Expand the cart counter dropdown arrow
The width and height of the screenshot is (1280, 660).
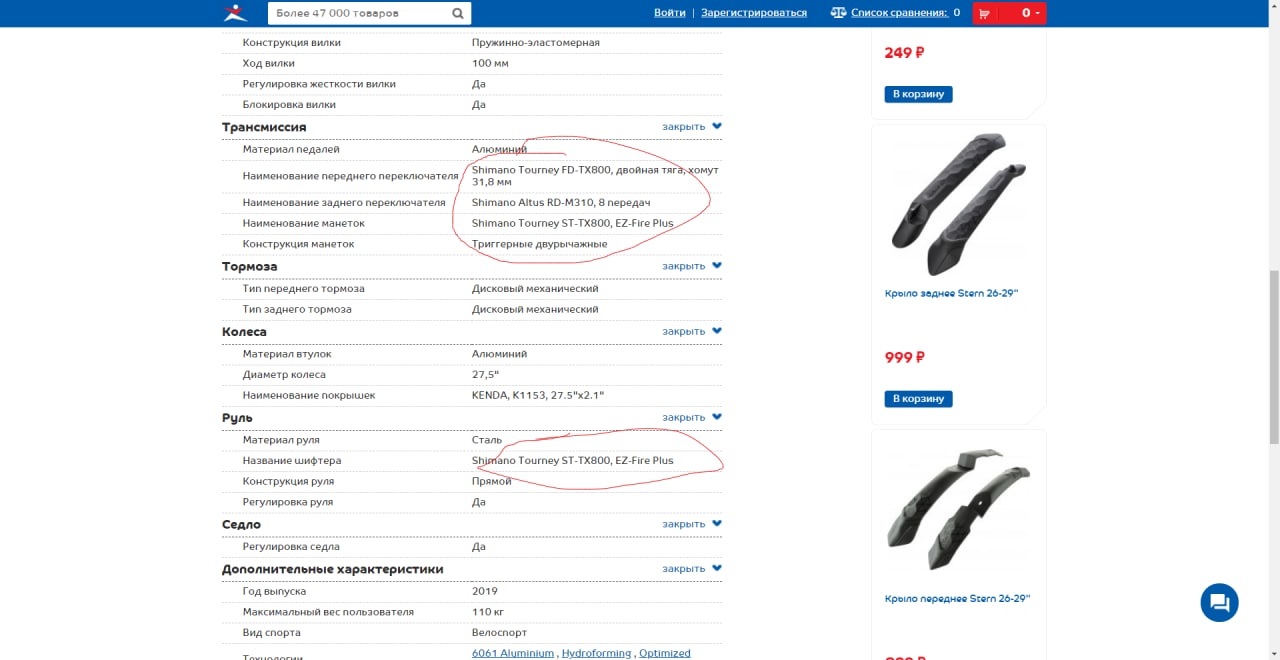[x=1038, y=13]
